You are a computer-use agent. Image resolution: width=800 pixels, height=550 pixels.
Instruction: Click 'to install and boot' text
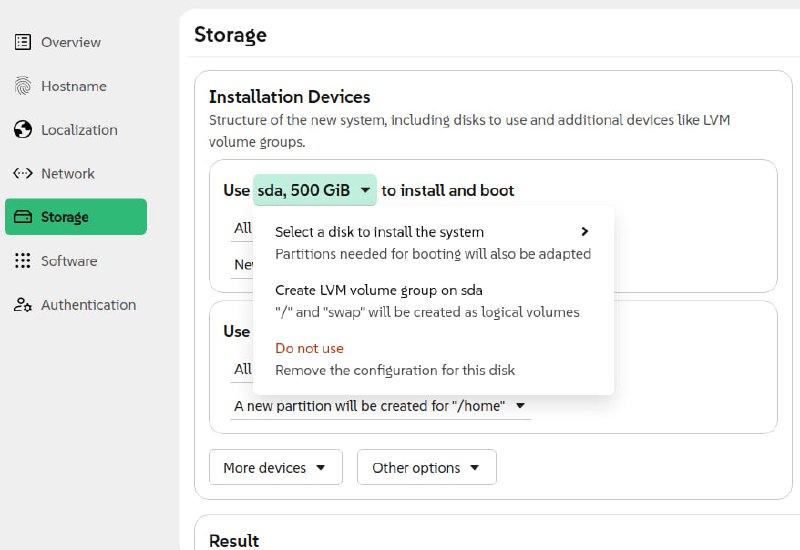point(447,190)
